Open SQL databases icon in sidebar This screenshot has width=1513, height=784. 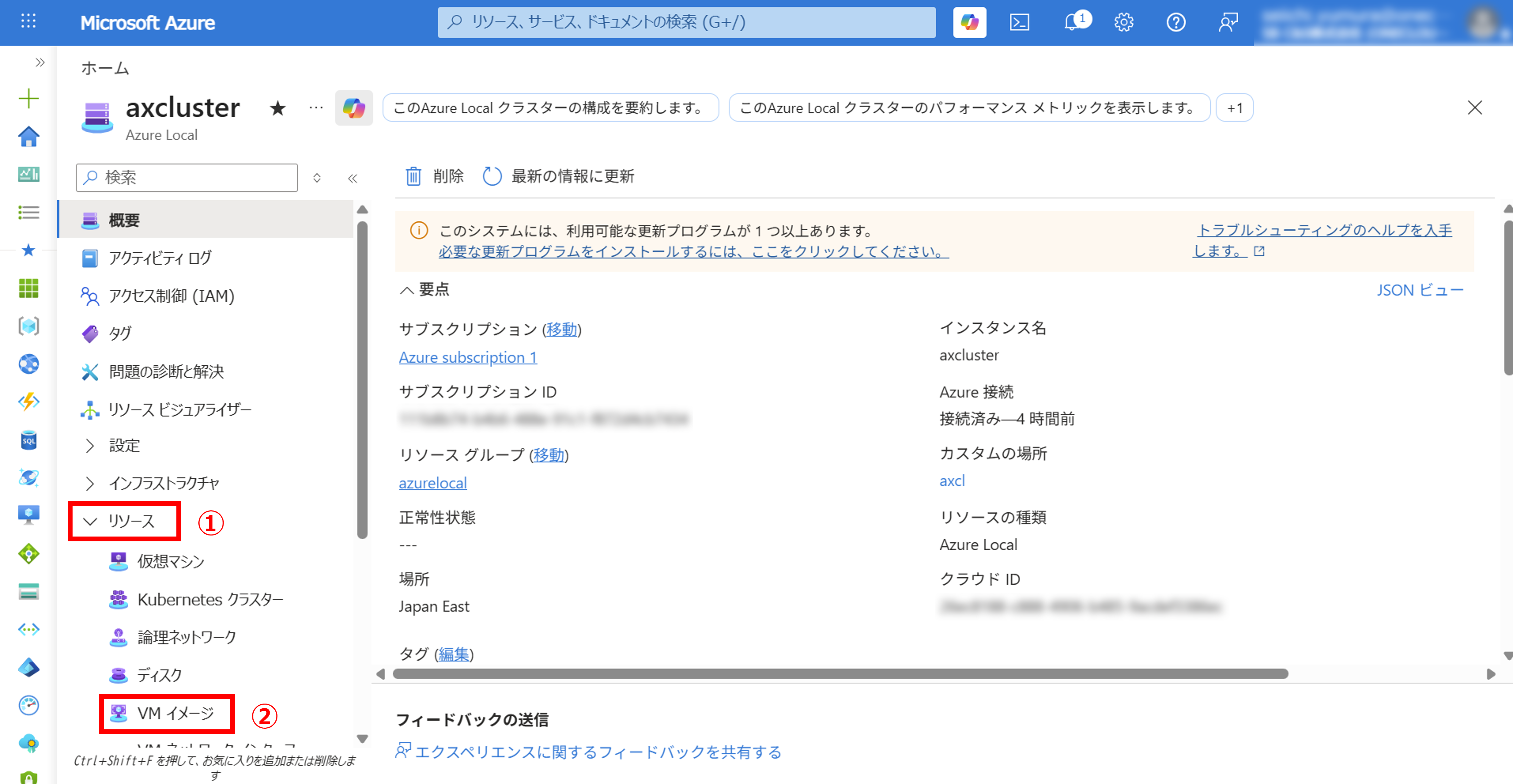(28, 440)
